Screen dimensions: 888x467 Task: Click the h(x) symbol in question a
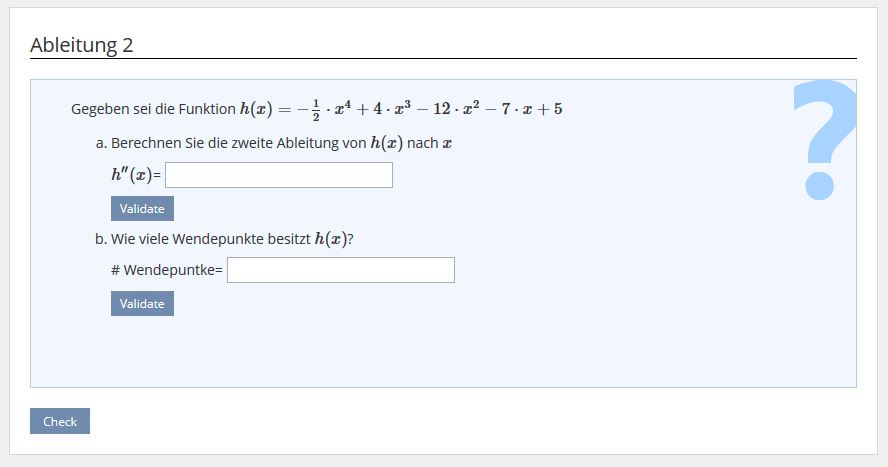point(387,143)
